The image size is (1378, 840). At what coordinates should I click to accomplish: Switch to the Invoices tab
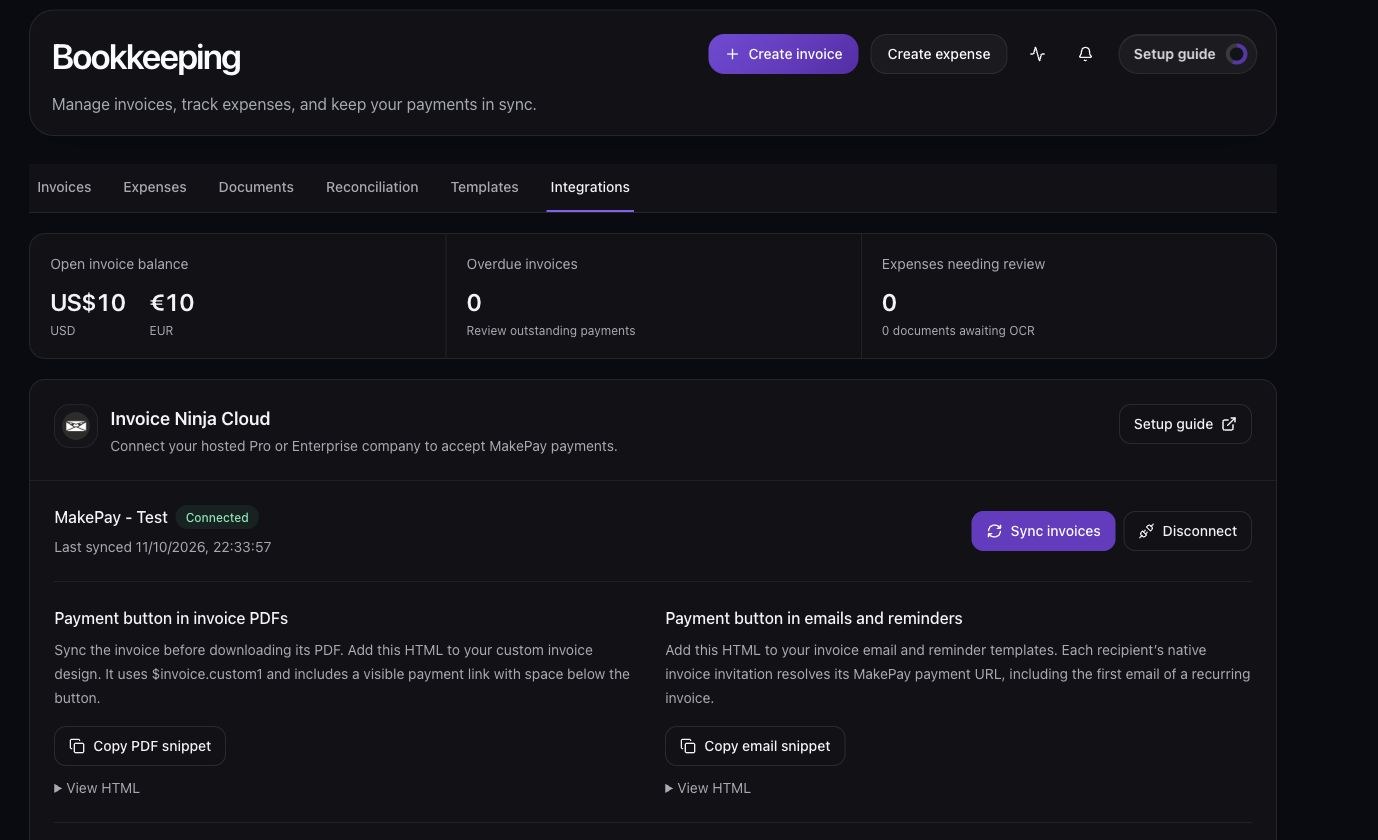tap(64, 187)
